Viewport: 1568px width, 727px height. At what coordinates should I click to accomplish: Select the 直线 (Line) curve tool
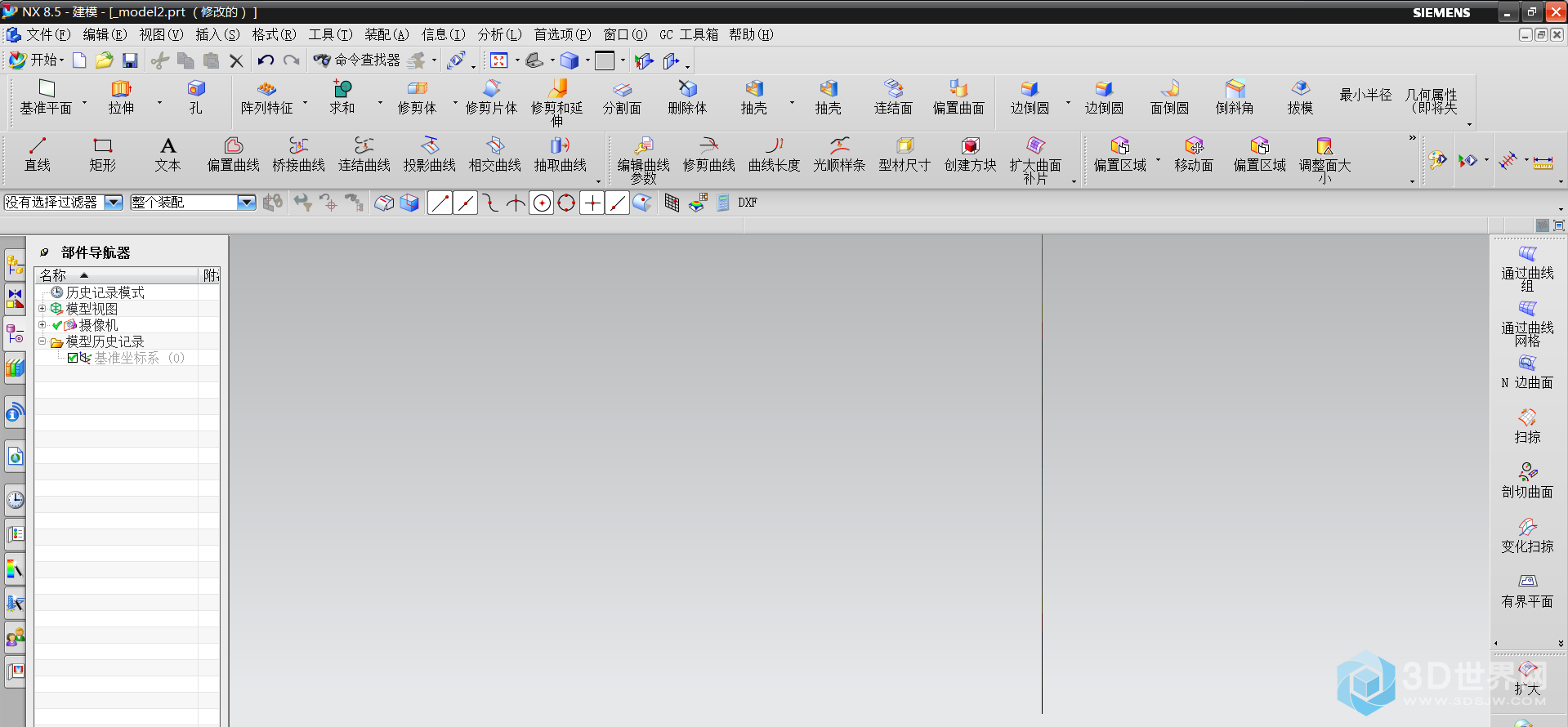pyautogui.click(x=38, y=154)
